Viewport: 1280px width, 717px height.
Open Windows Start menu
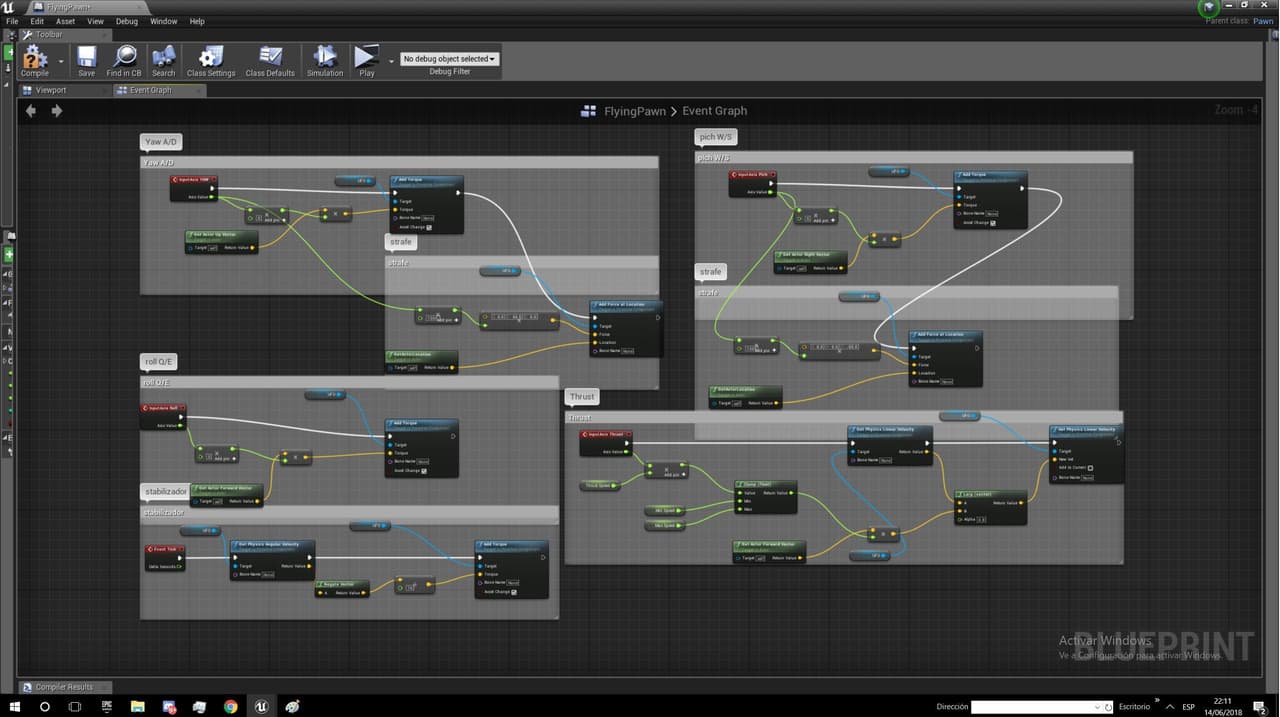(15, 706)
